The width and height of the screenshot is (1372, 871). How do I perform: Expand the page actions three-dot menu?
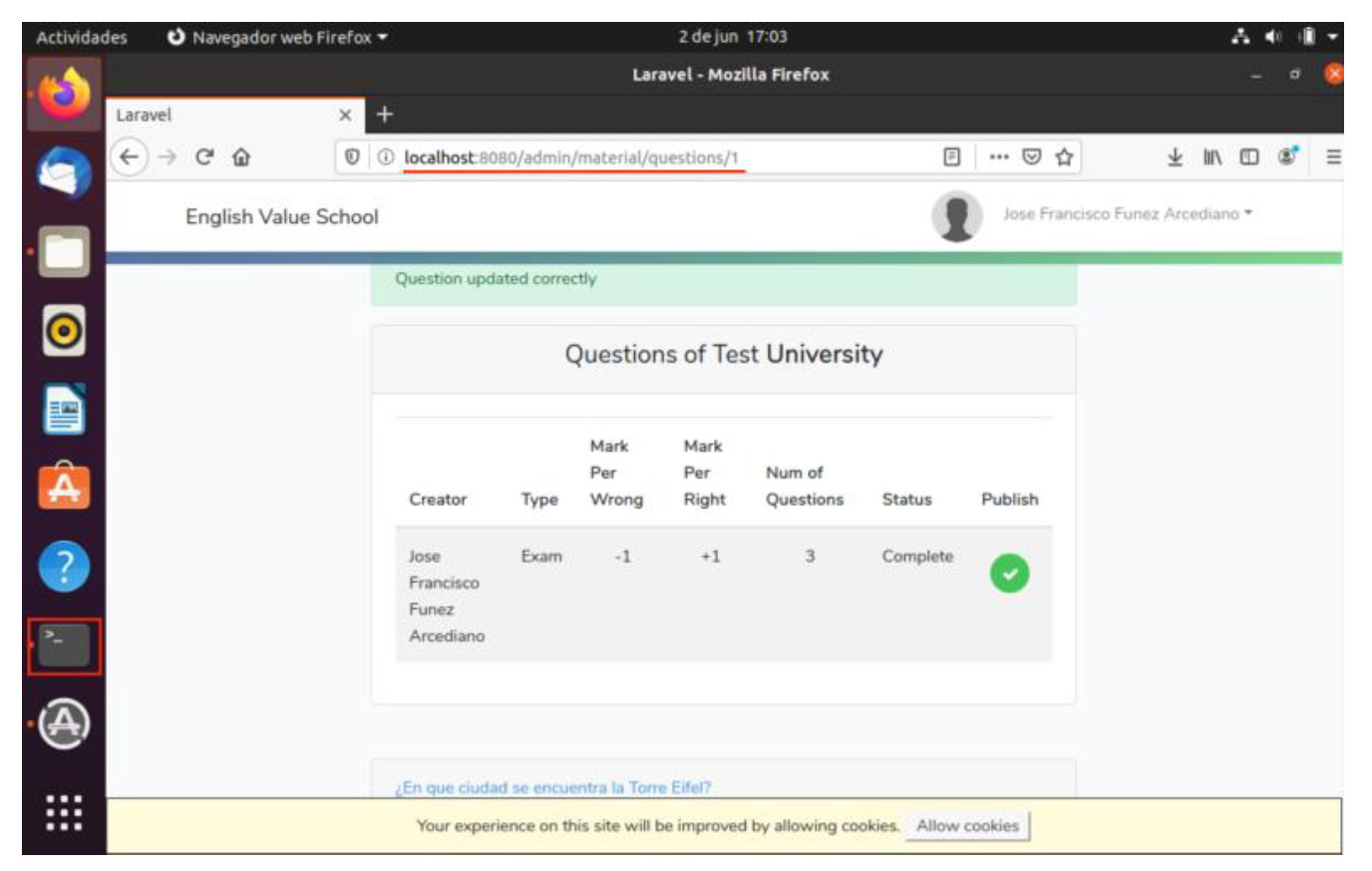(x=998, y=157)
